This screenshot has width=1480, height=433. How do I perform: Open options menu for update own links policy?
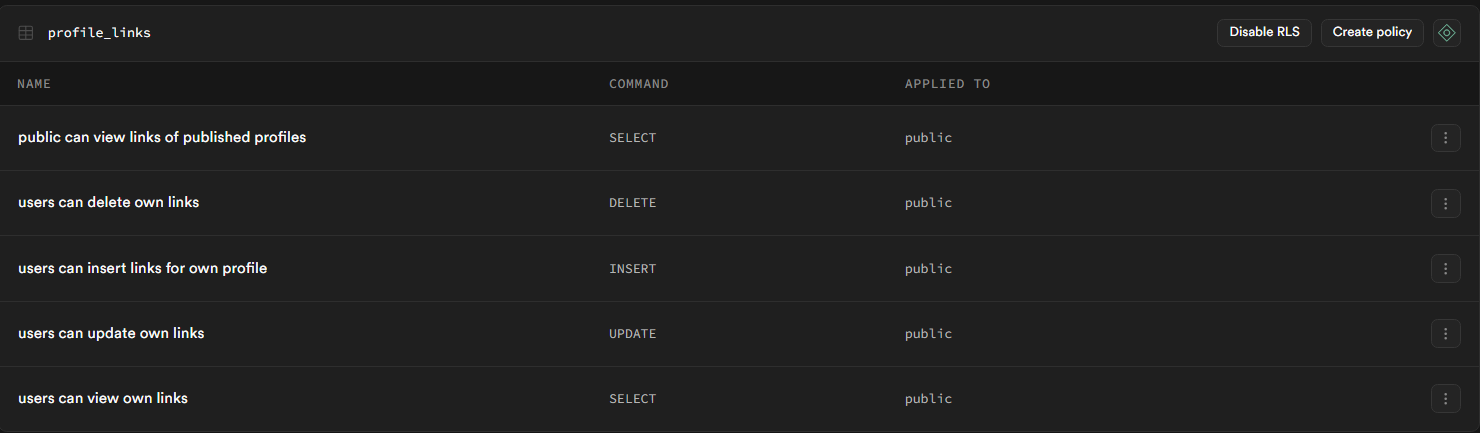point(1445,334)
